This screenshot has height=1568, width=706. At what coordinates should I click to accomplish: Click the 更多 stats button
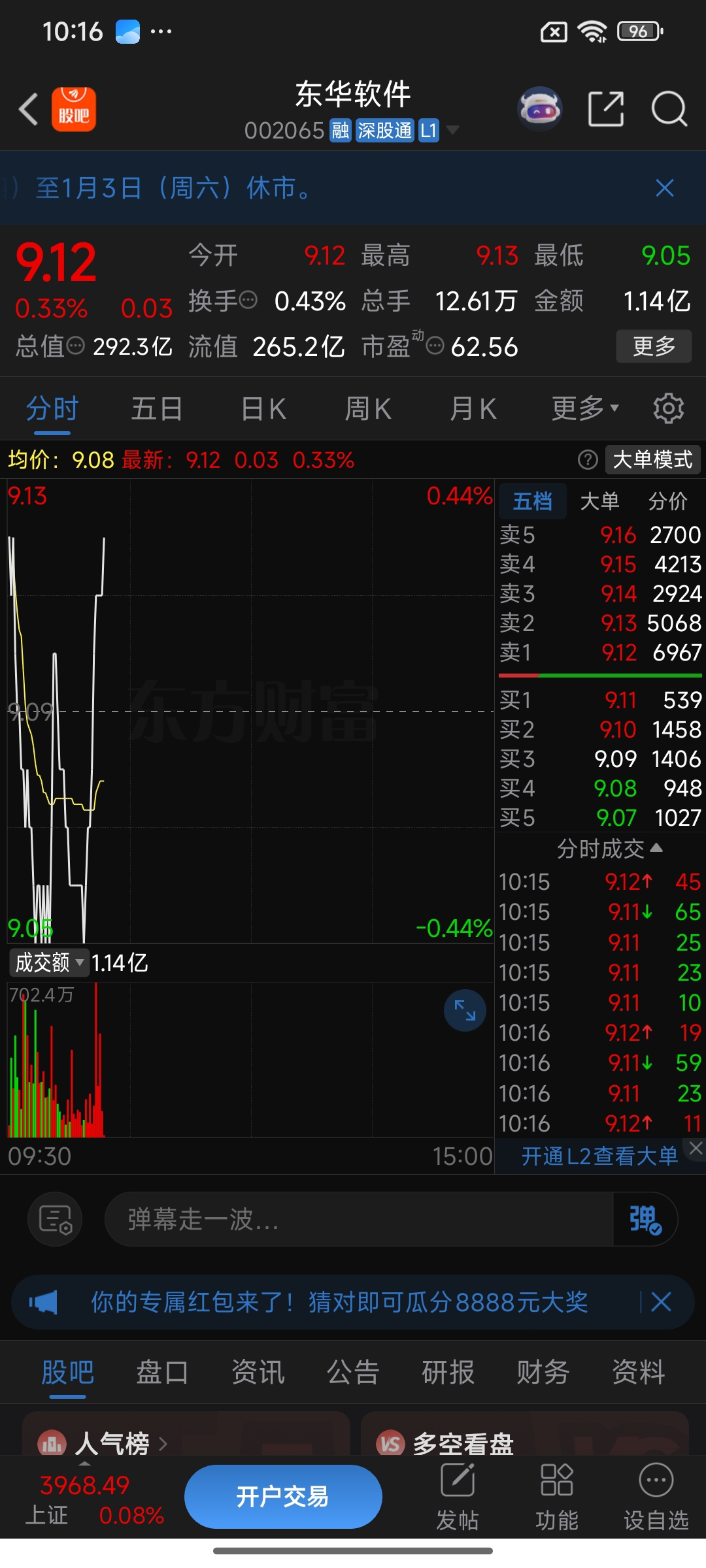[654, 346]
